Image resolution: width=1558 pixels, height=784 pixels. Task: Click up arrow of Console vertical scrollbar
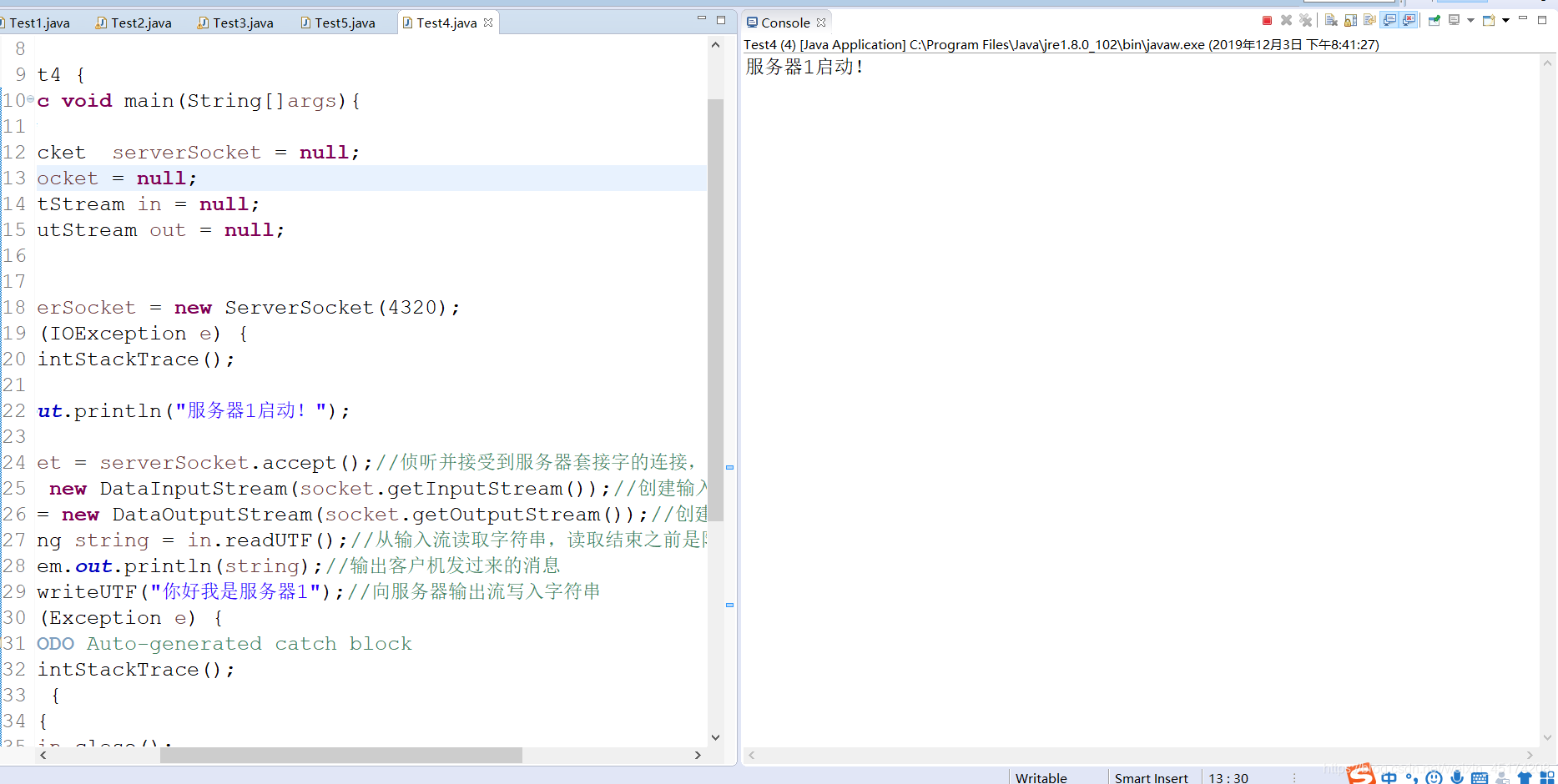1548,63
